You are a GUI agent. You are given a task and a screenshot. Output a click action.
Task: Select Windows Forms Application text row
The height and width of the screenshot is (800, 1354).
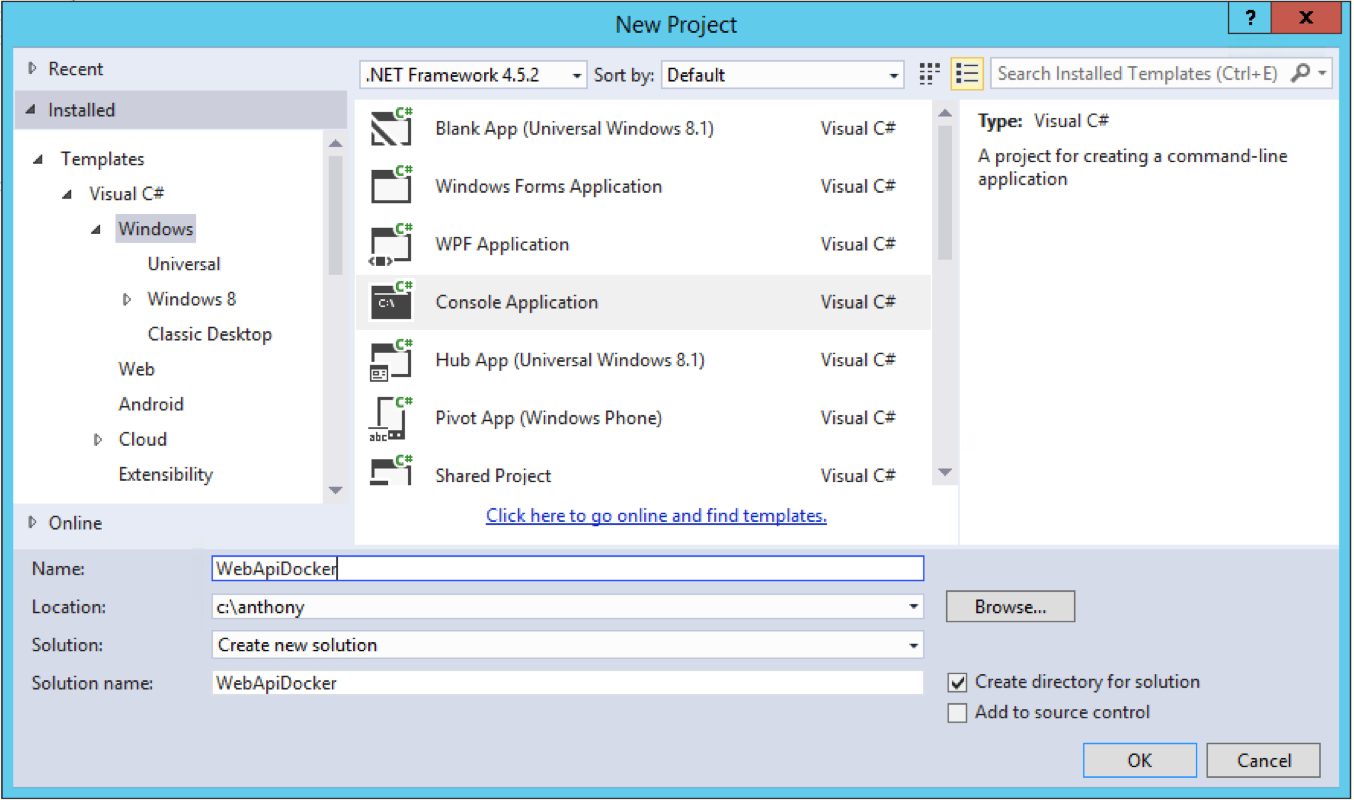coord(549,186)
